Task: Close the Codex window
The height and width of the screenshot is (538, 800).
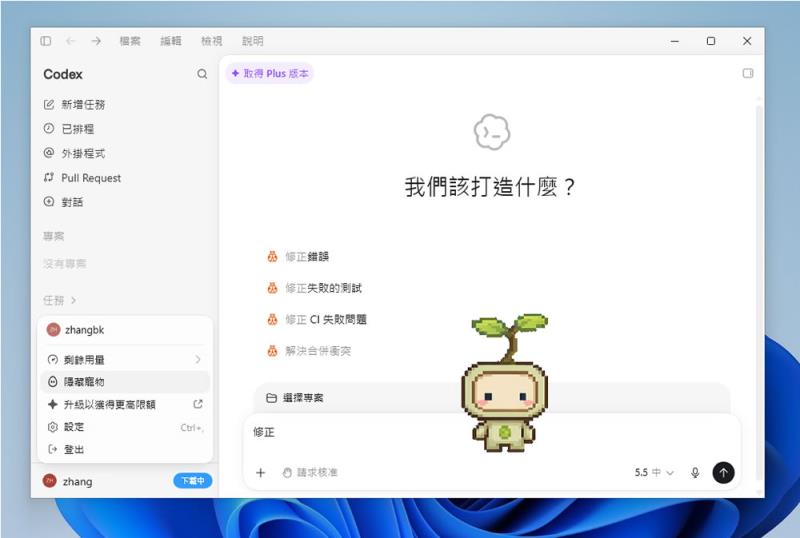Action: coord(747,41)
